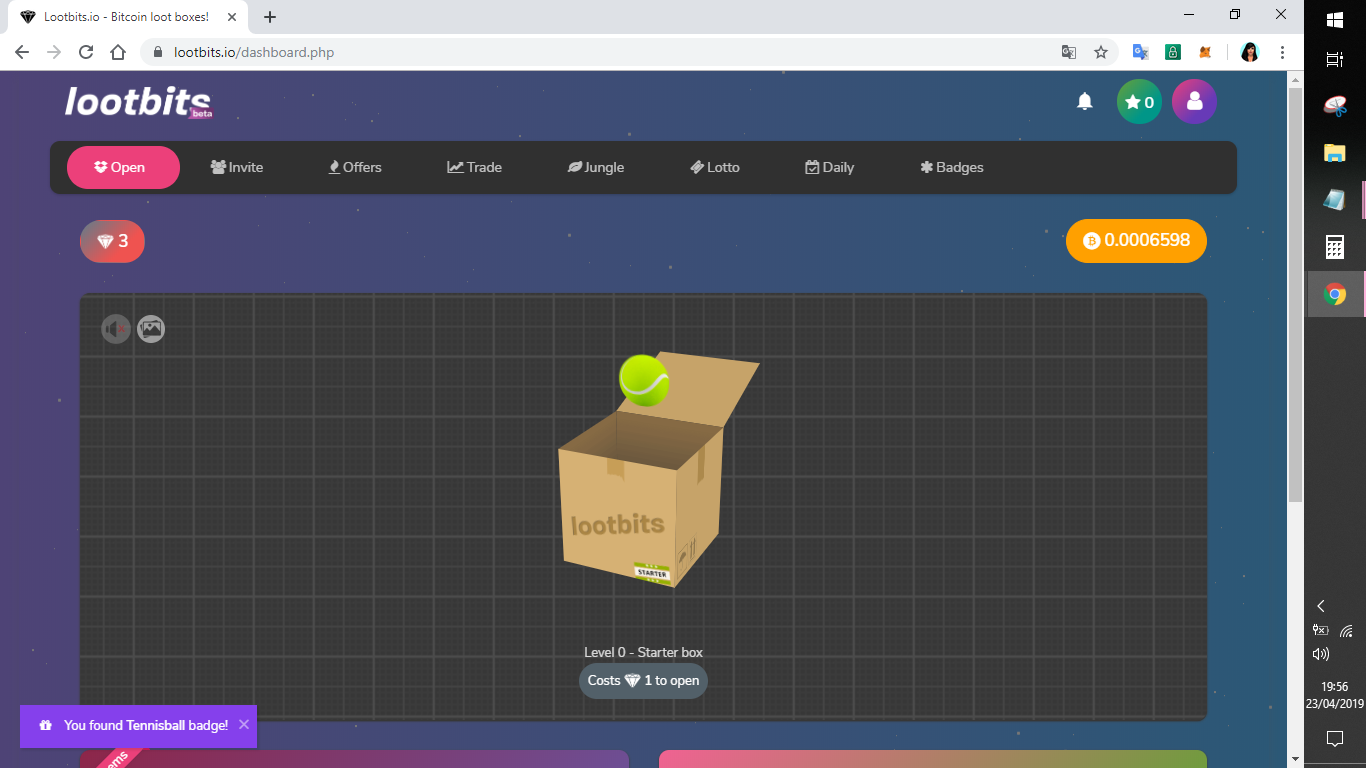Open a new browser tab
This screenshot has height=768, width=1366.
coord(270,17)
